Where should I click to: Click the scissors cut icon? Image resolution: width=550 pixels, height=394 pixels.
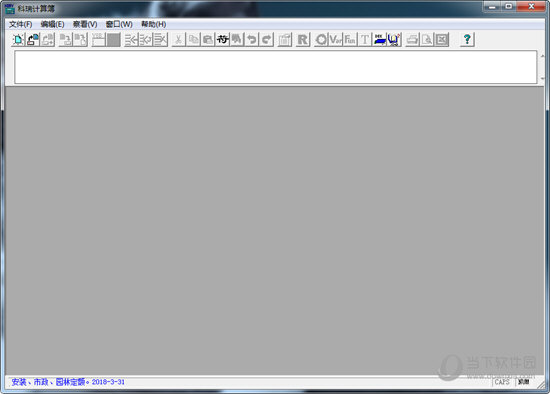tap(178, 40)
